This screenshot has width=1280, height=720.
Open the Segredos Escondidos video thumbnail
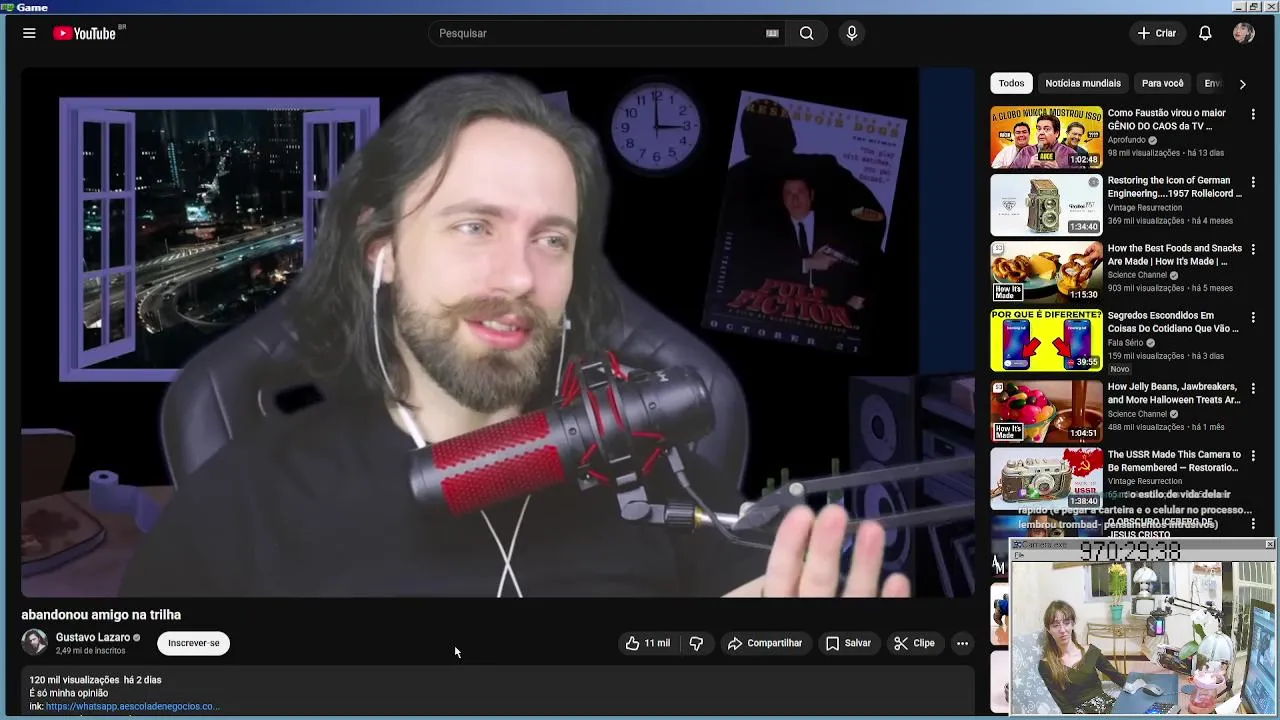coord(1046,340)
